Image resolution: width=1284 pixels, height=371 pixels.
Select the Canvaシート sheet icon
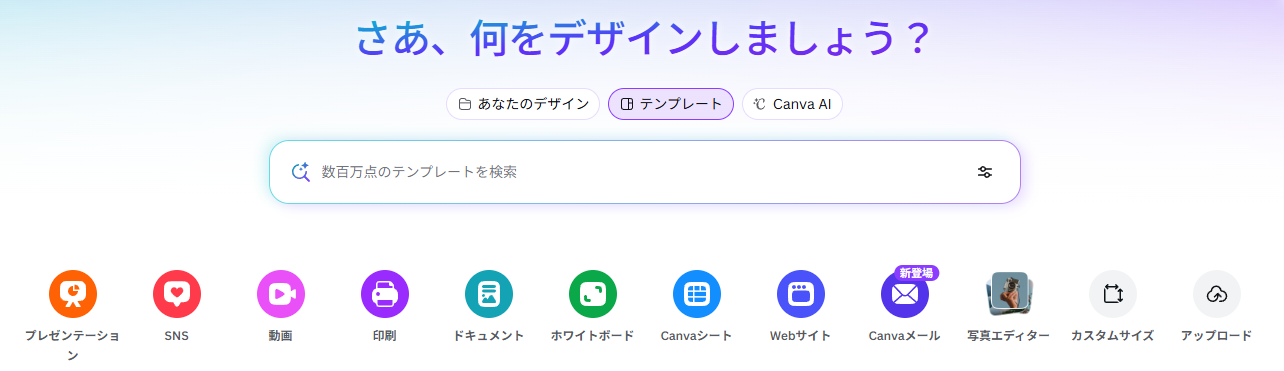pyautogui.click(x=697, y=294)
